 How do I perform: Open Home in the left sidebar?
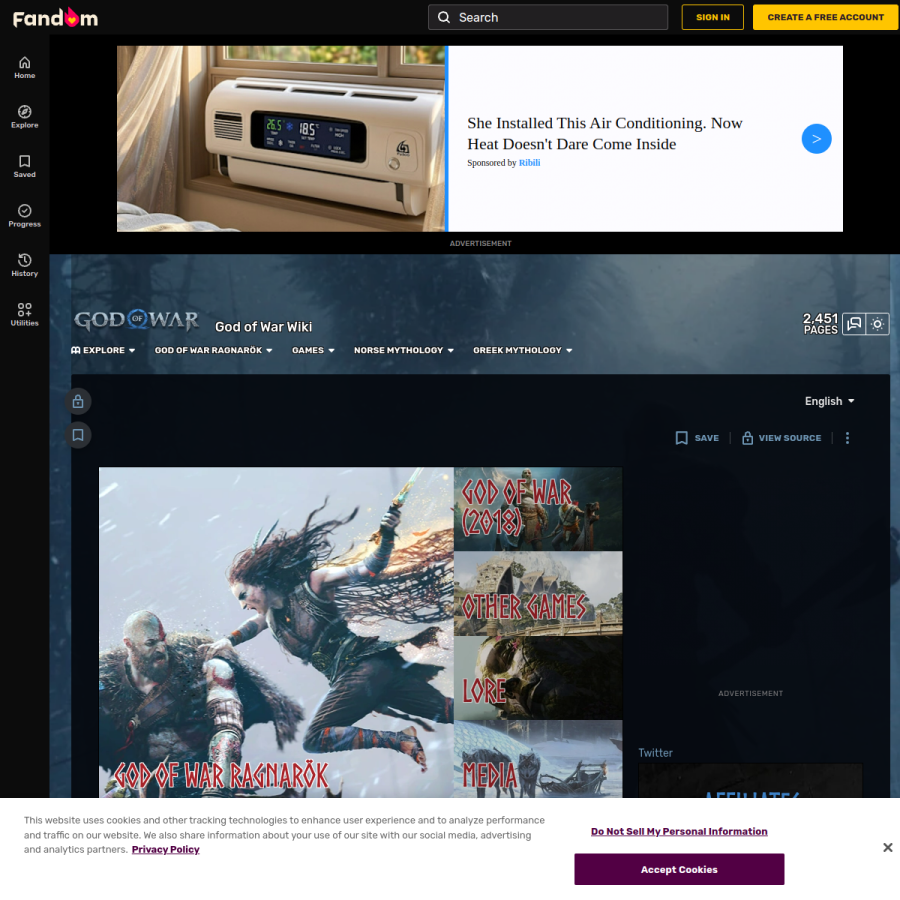(x=25, y=68)
